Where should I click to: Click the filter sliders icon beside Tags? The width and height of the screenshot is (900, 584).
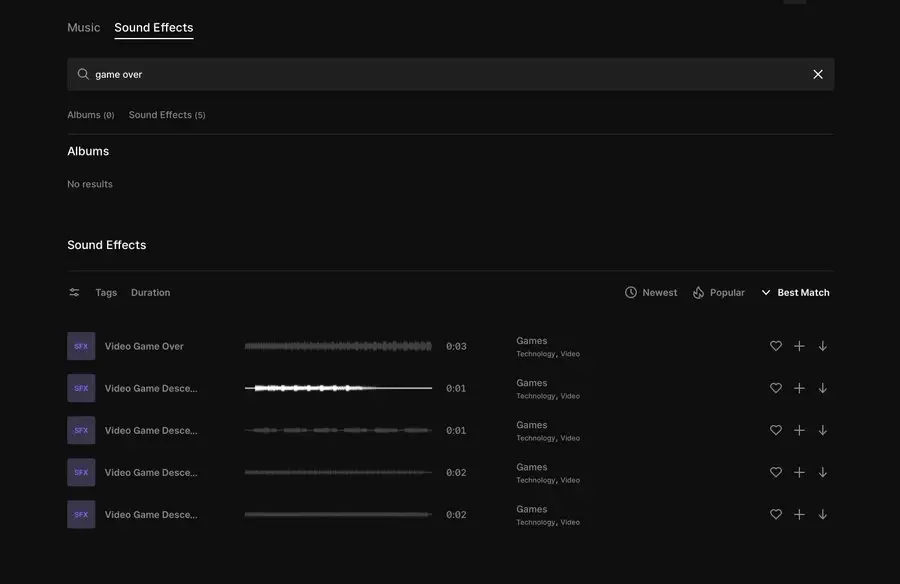tap(74, 293)
